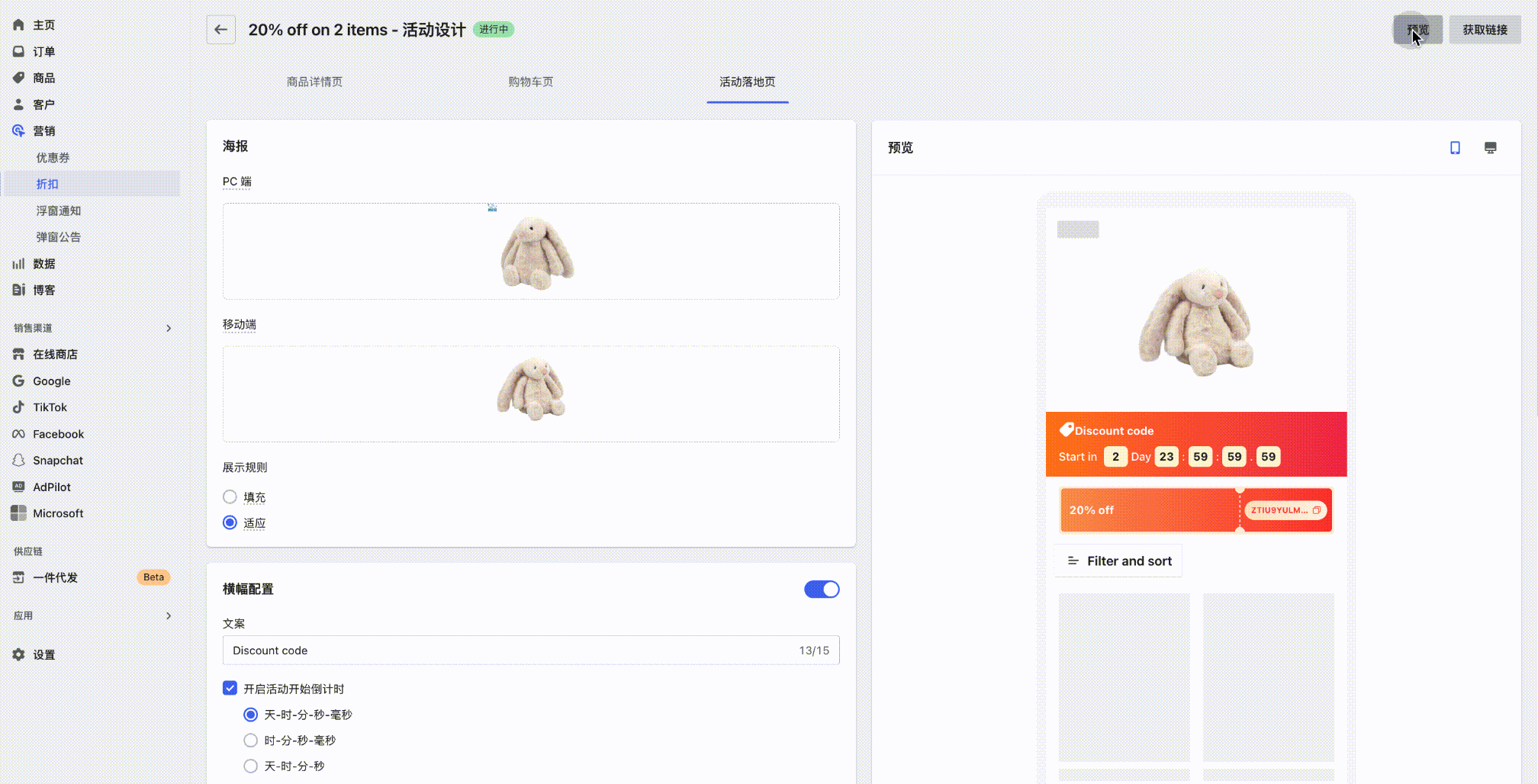This screenshot has height=784, width=1538.
Task: Click the 文案 Discount code text field
Action: [531, 651]
